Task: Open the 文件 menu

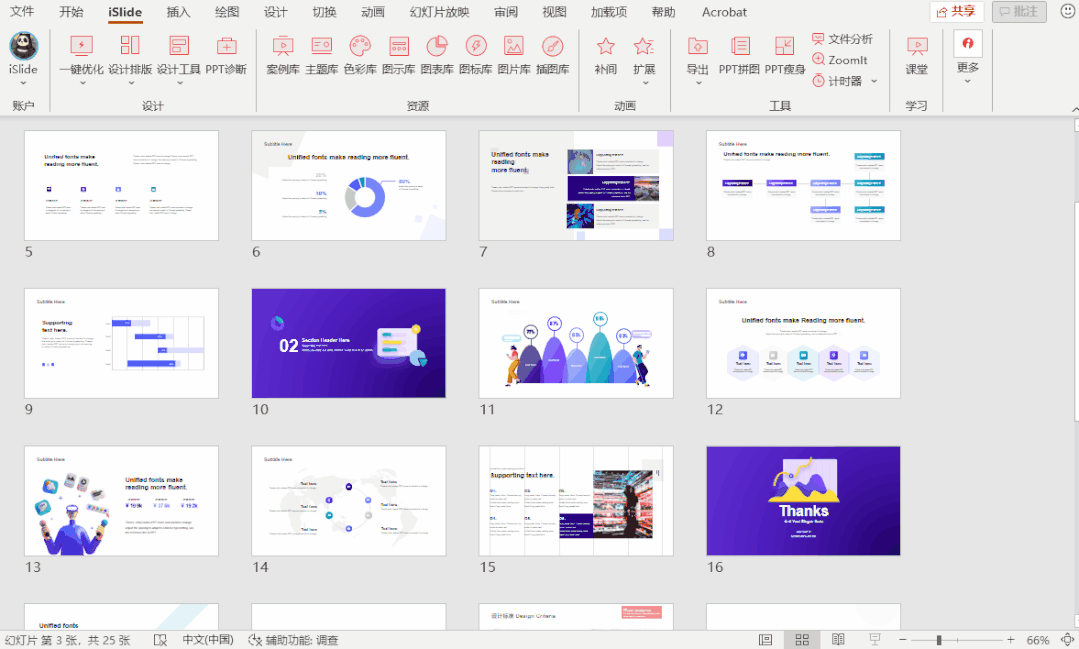Action: tap(22, 12)
